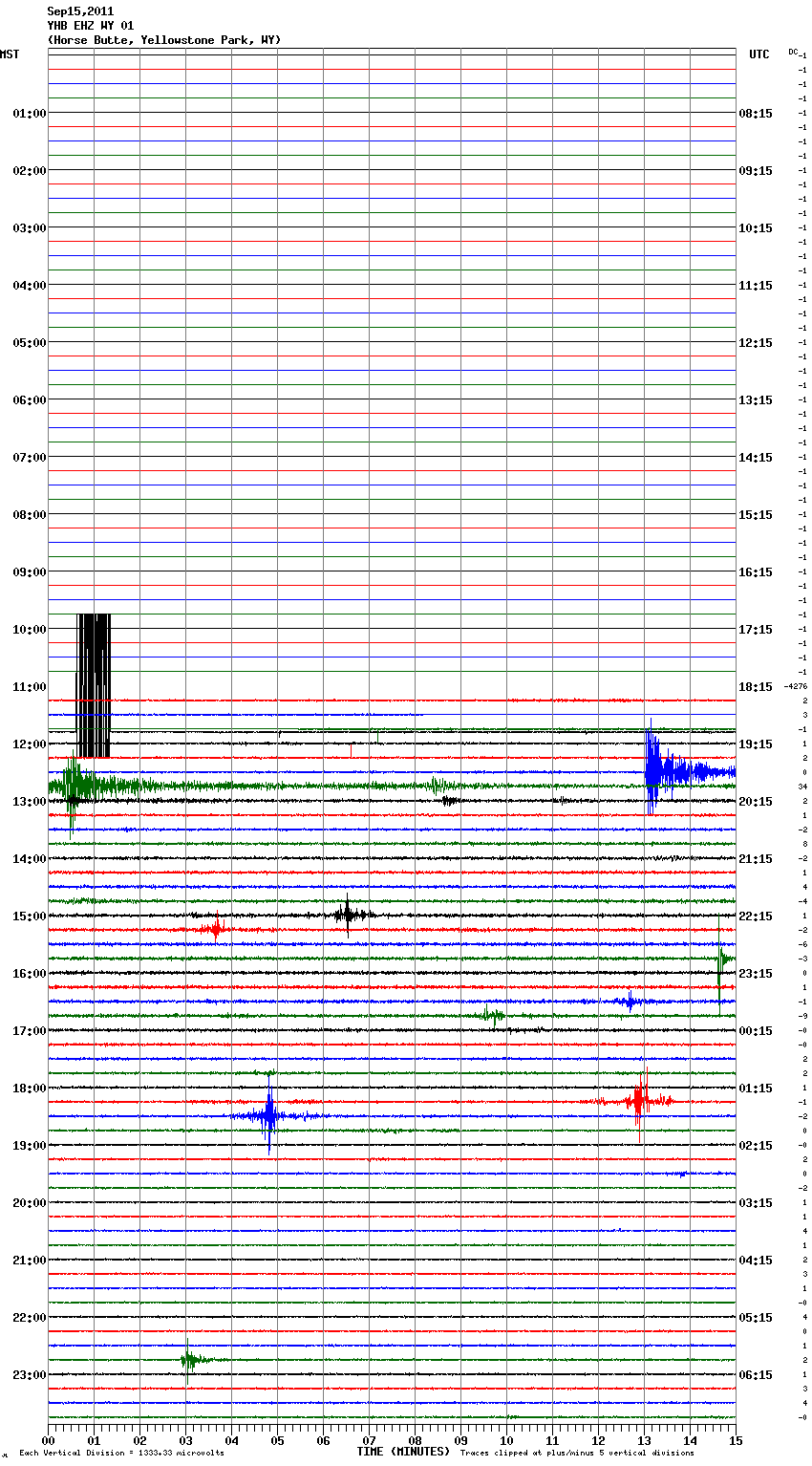Select the 21:00 MST time label
This screenshot has height=1466, width=812.
point(30,1261)
